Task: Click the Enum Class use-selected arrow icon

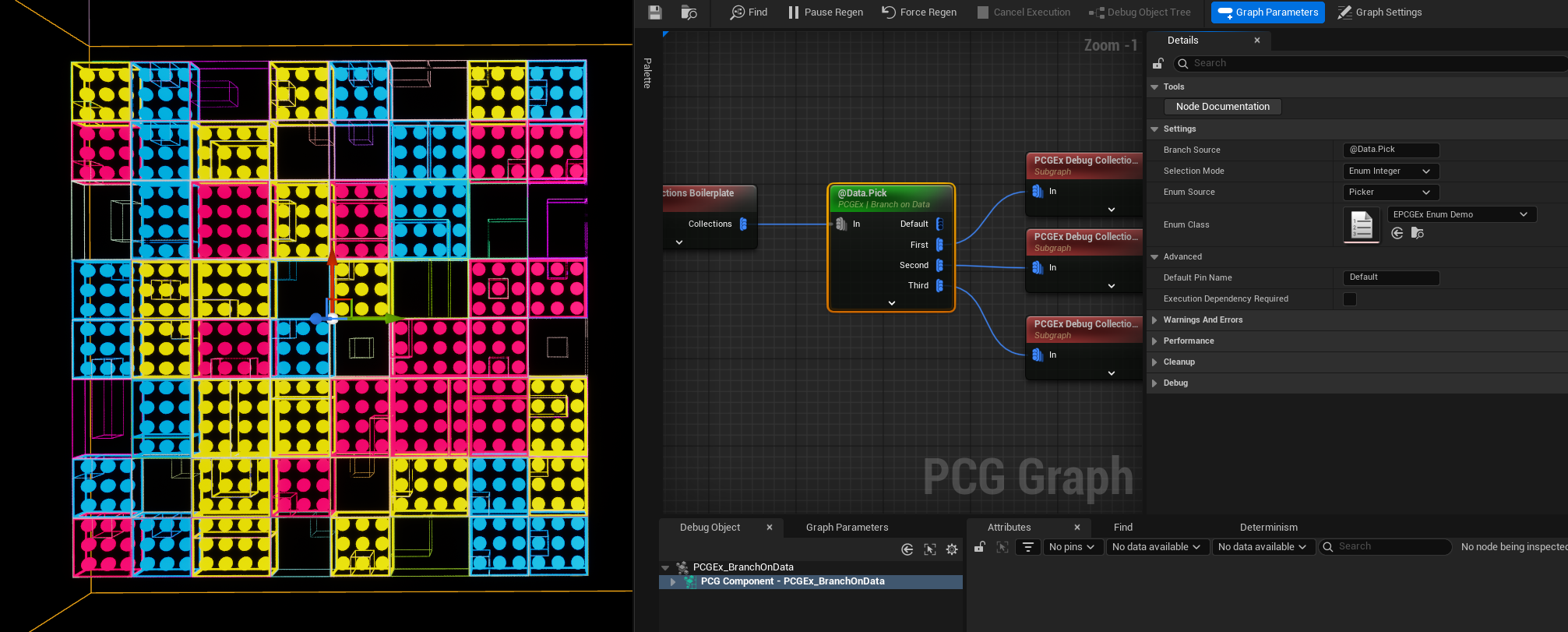Action: pos(1397,233)
